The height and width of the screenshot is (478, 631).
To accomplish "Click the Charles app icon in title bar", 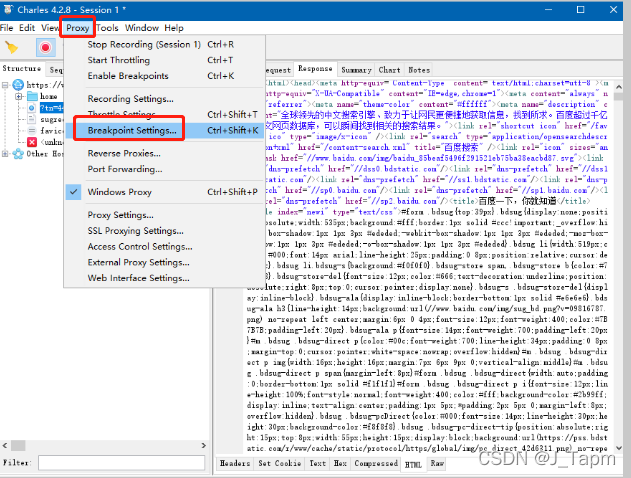I will pyautogui.click(x=7, y=9).
